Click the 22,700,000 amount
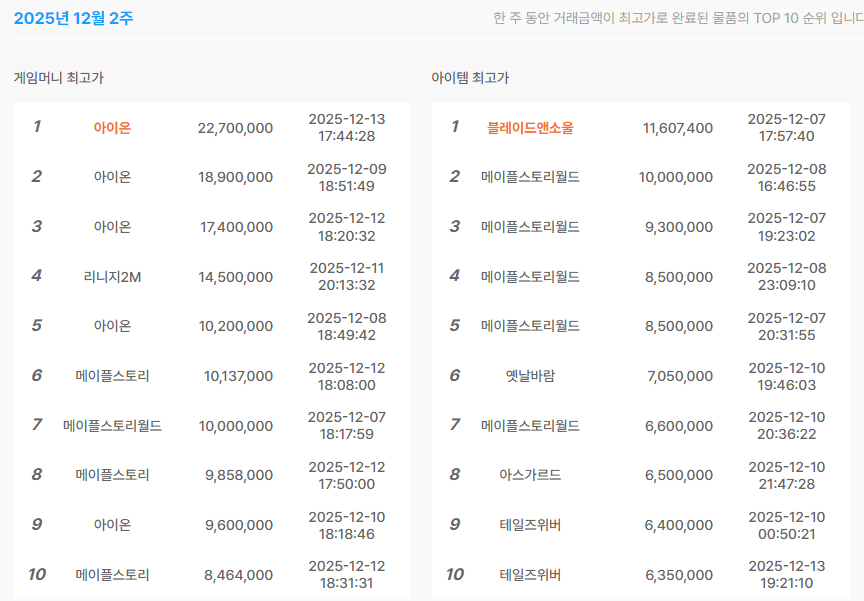The width and height of the screenshot is (864, 601). (x=235, y=128)
